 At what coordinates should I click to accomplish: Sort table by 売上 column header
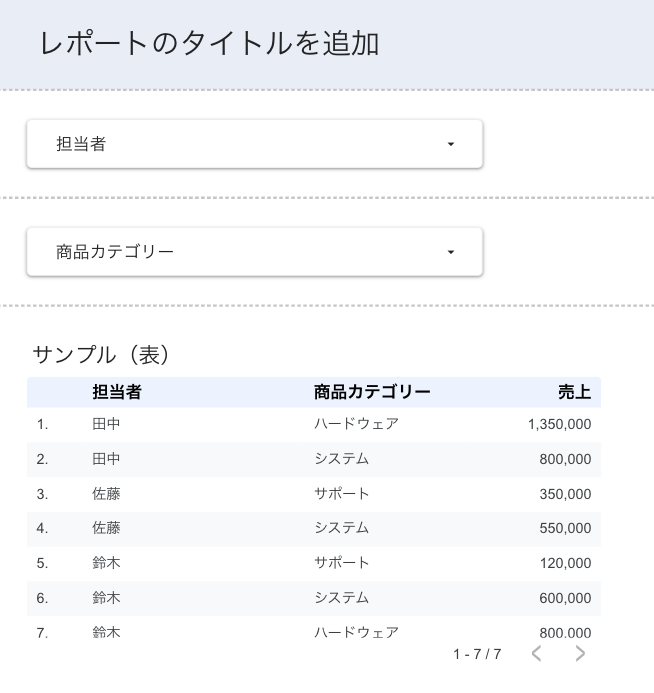click(x=574, y=392)
